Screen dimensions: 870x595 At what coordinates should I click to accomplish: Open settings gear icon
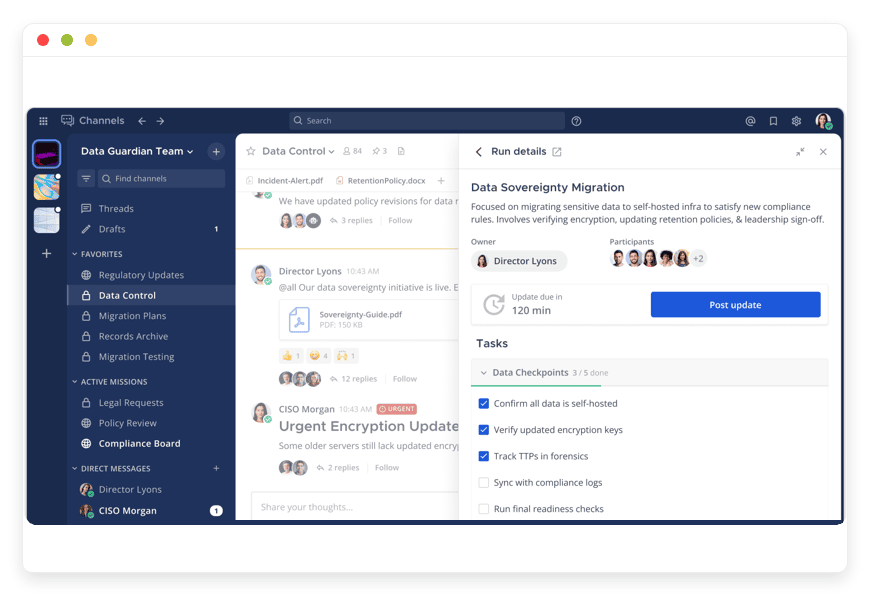pos(796,121)
